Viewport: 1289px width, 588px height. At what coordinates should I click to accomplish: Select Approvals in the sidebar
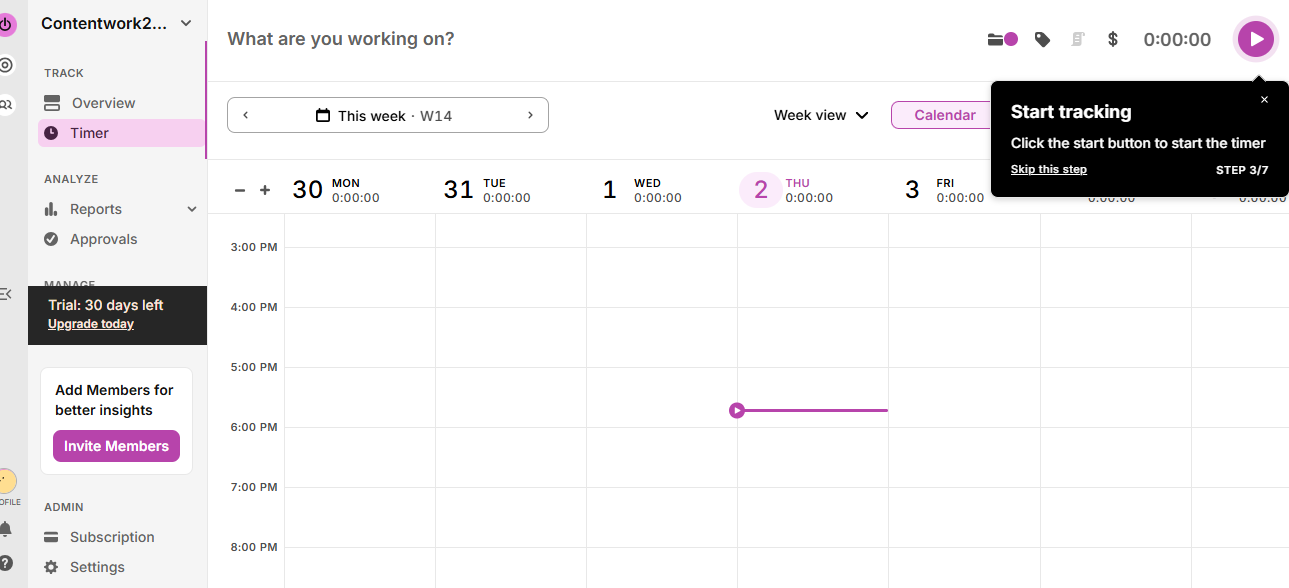103,239
